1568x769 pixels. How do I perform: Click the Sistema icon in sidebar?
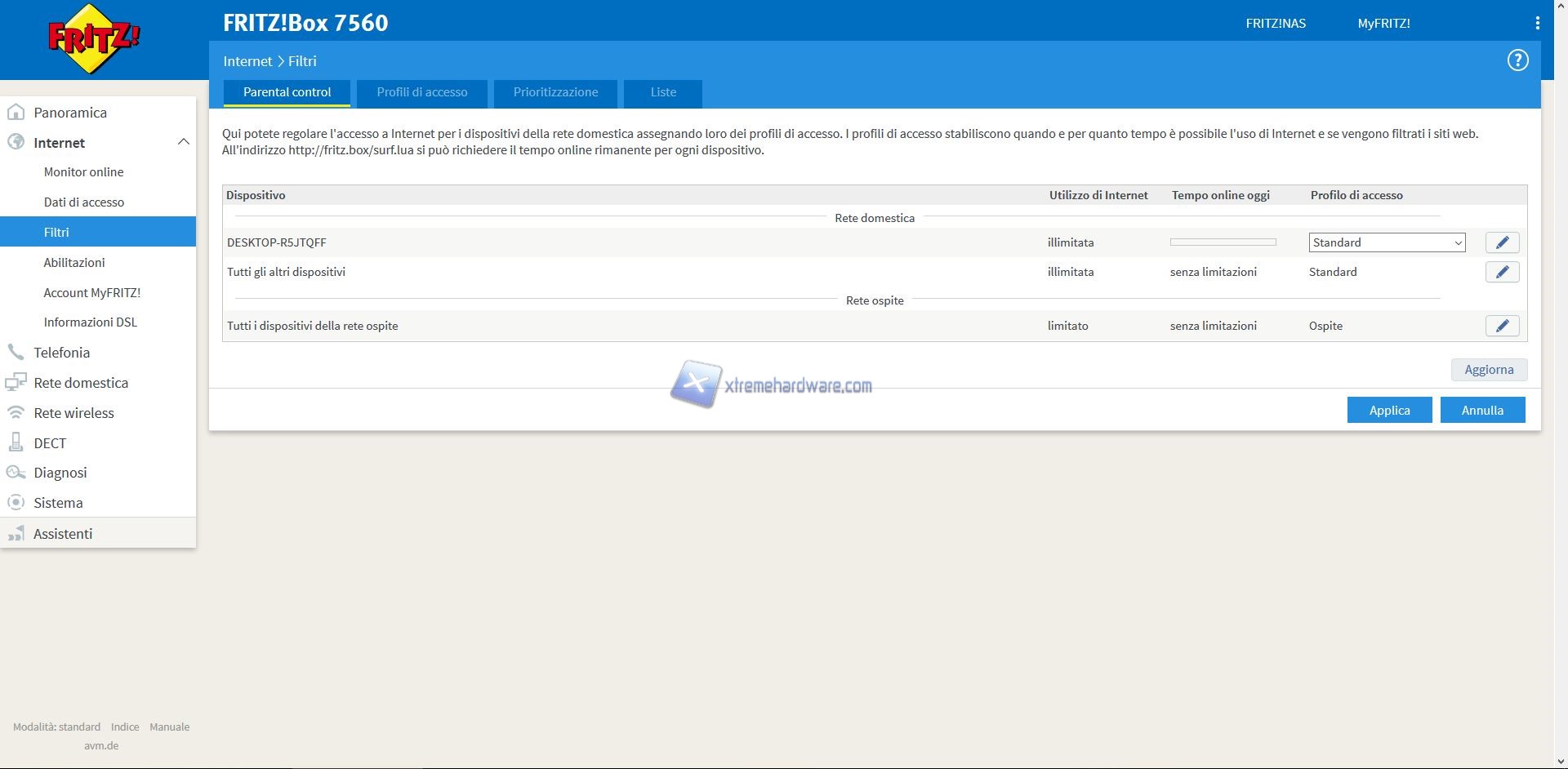tap(16, 503)
